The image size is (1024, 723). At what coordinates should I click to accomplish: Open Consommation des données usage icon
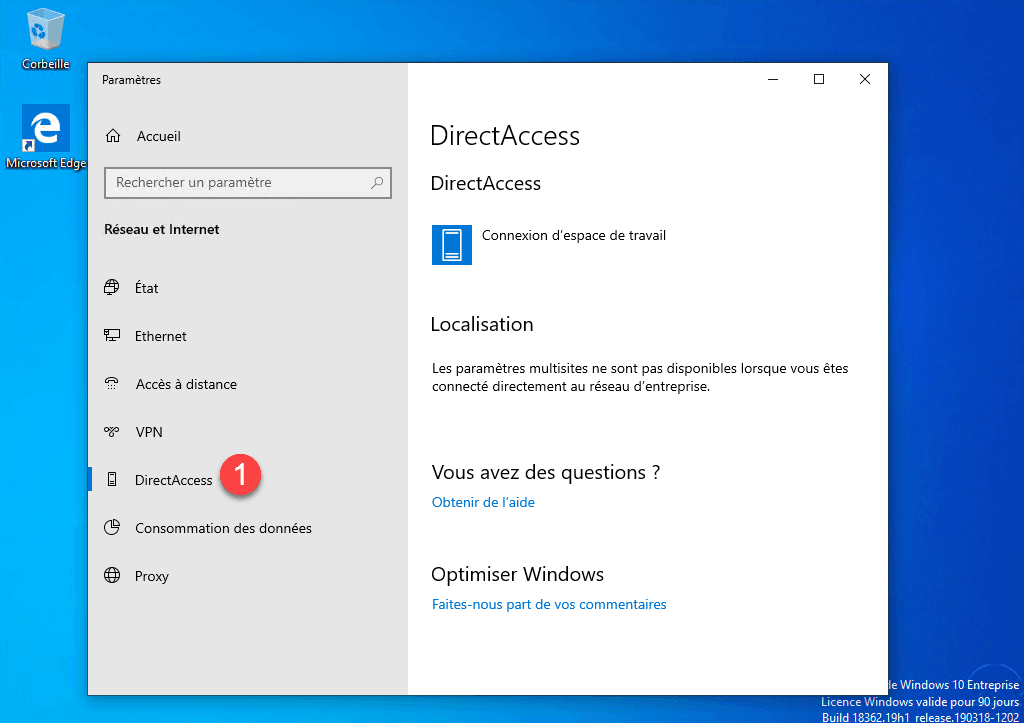[112, 527]
